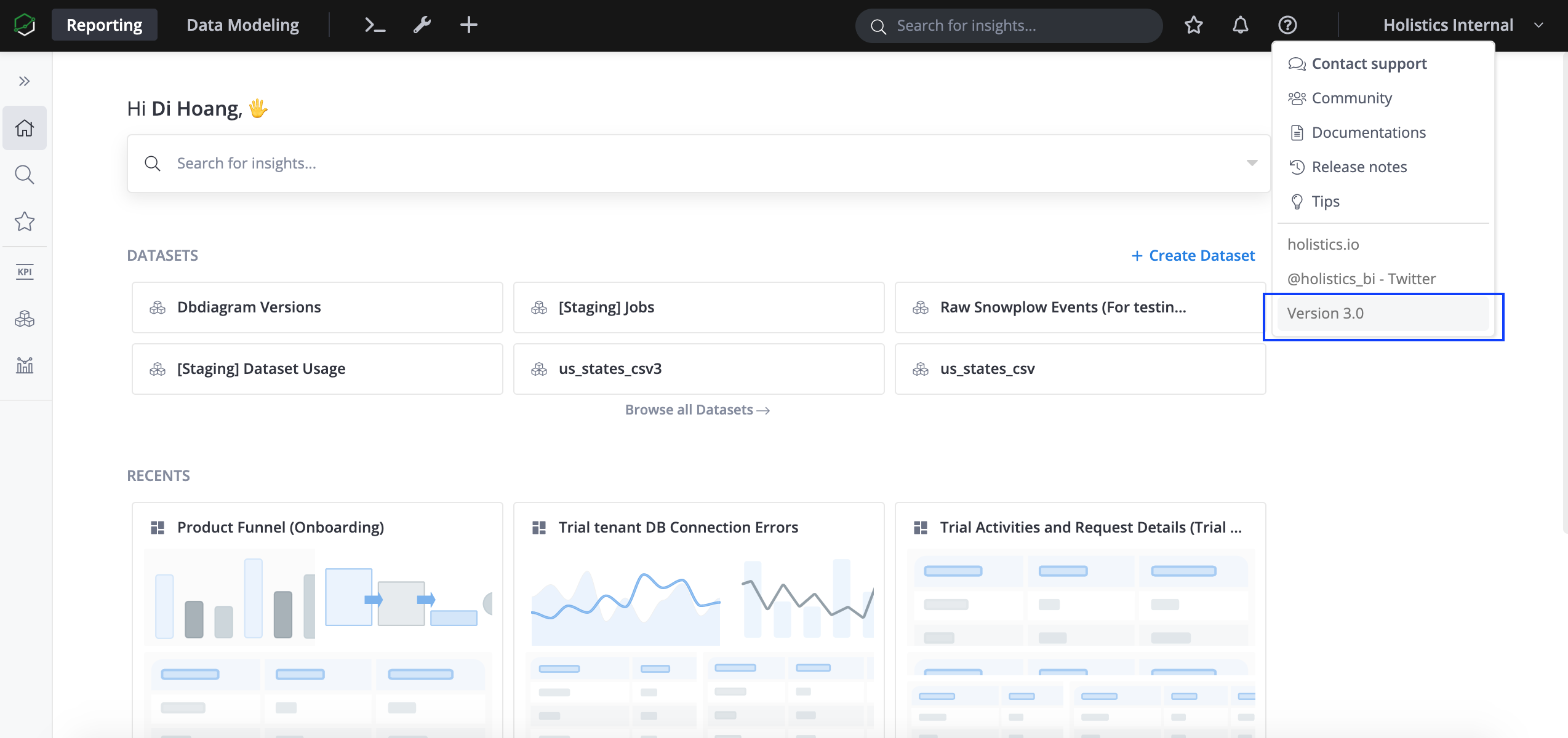Screen dimensions: 1568x738
Task: Open Datasets cubes icon in sidebar
Action: pyautogui.click(x=25, y=319)
